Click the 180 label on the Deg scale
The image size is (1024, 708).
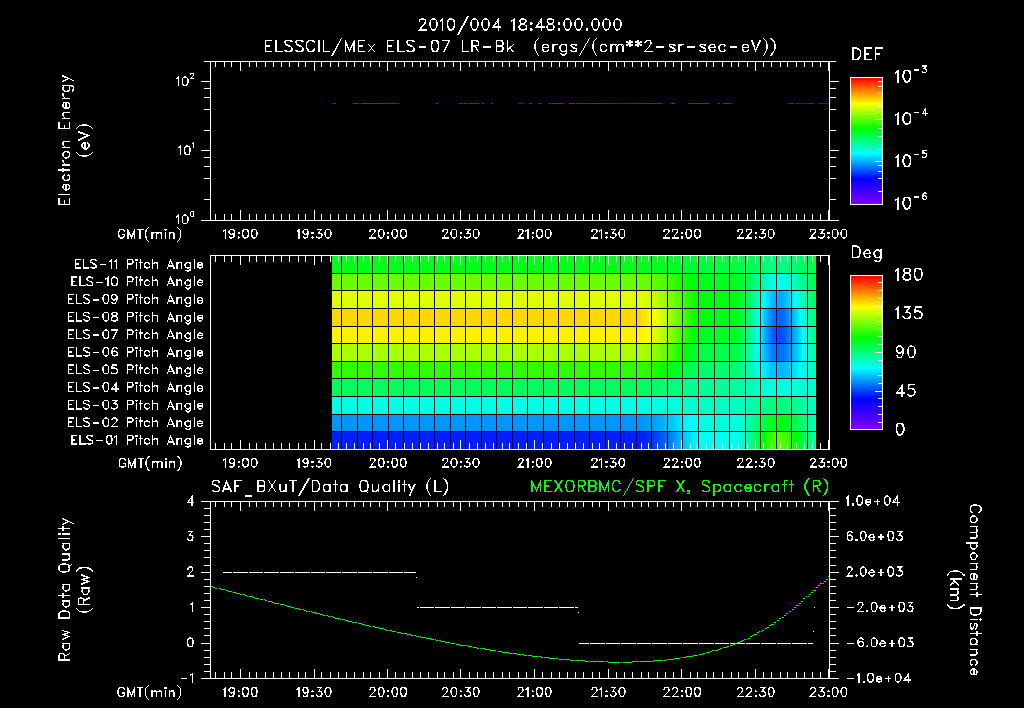click(908, 274)
